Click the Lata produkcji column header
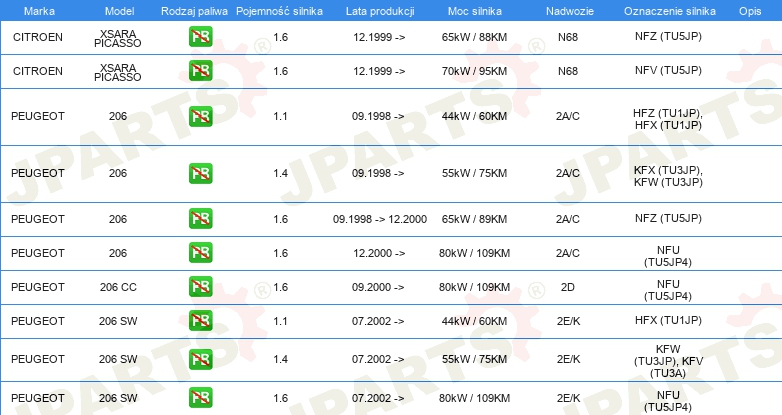This screenshot has height=415, width=782. pyautogui.click(x=380, y=11)
